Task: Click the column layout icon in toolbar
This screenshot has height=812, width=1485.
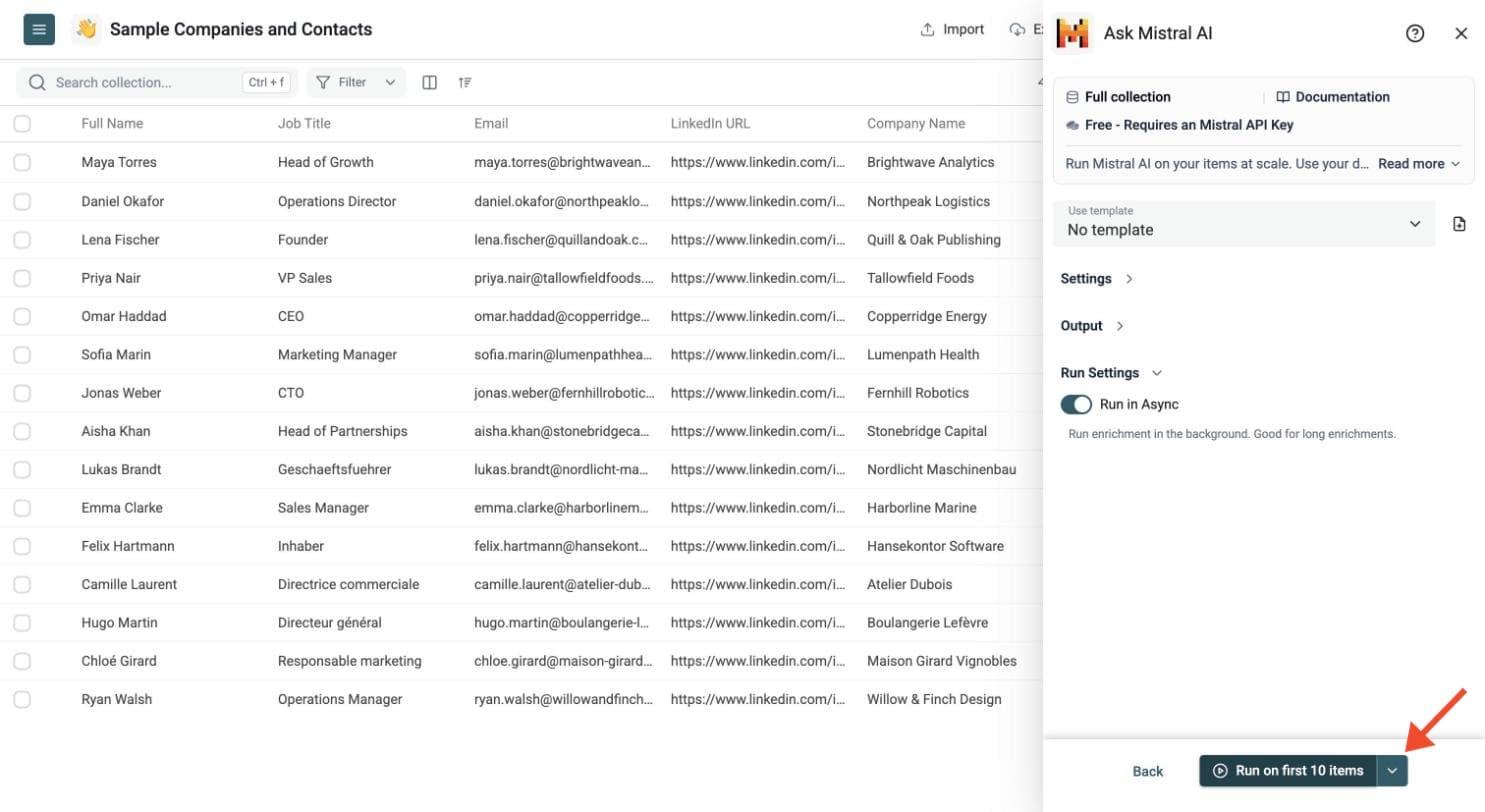Action: click(x=430, y=82)
